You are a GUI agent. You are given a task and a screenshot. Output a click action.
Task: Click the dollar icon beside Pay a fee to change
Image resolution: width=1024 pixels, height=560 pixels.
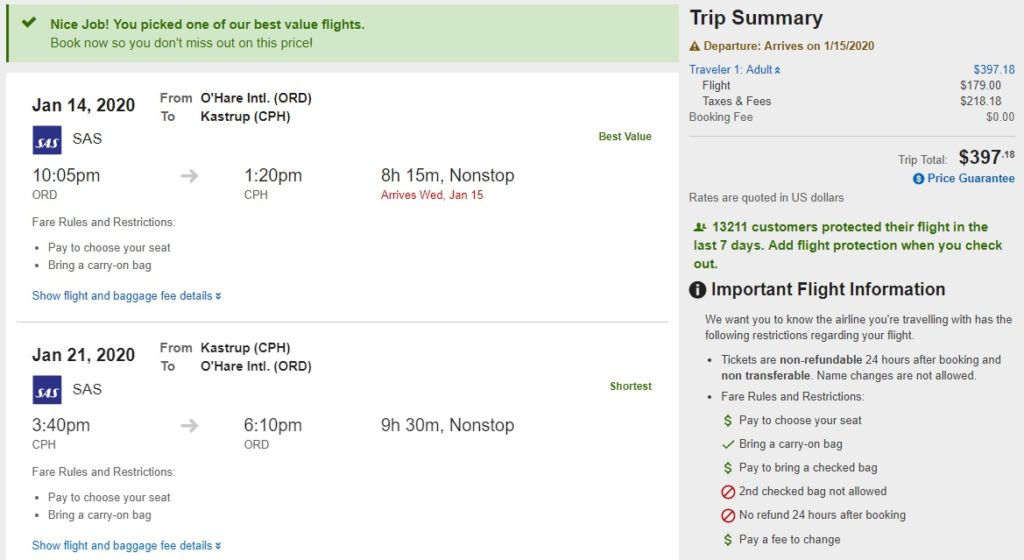728,540
